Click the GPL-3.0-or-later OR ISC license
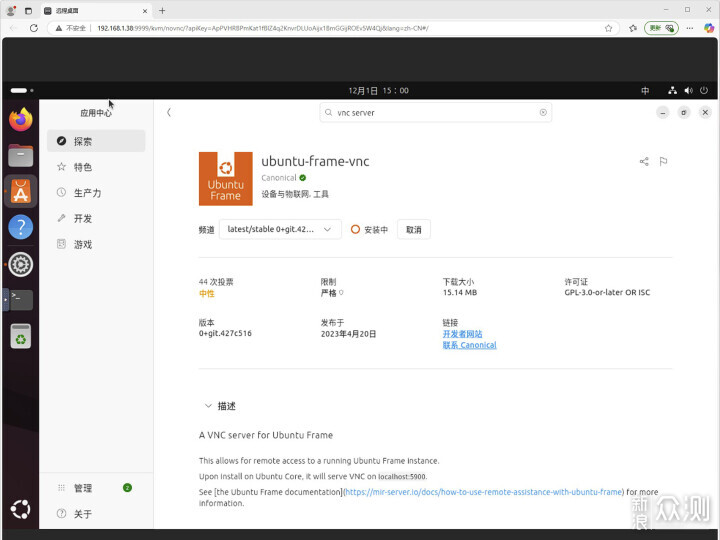Viewport: 720px width, 540px height. pyautogui.click(x=607, y=292)
